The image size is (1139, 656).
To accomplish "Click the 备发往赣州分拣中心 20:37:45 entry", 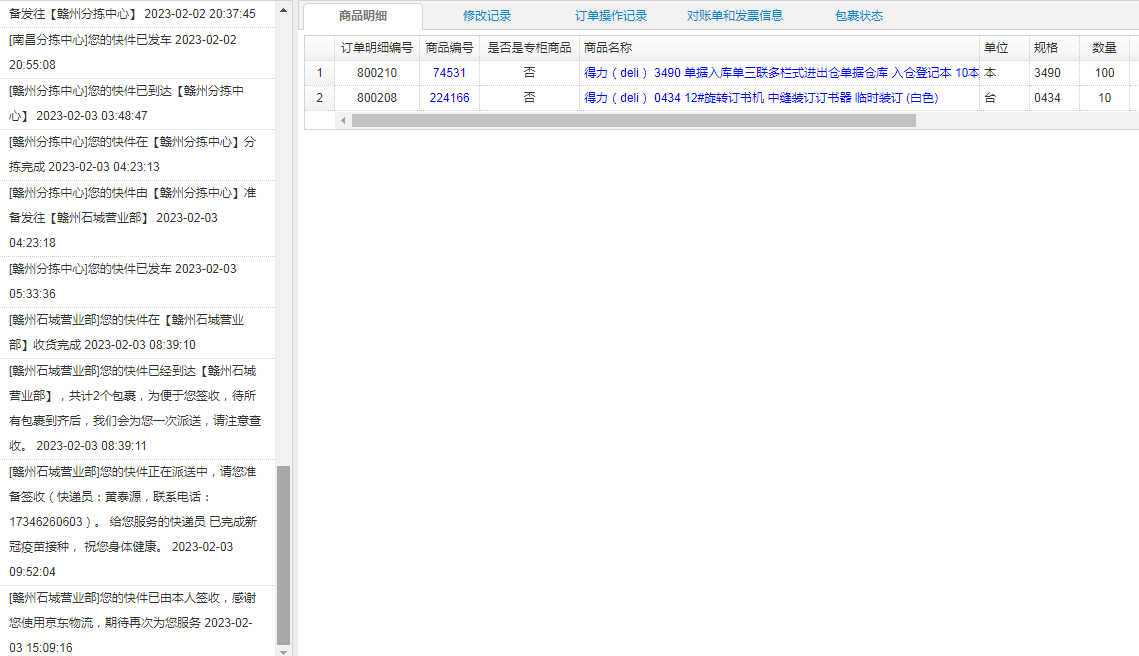I will point(137,14).
